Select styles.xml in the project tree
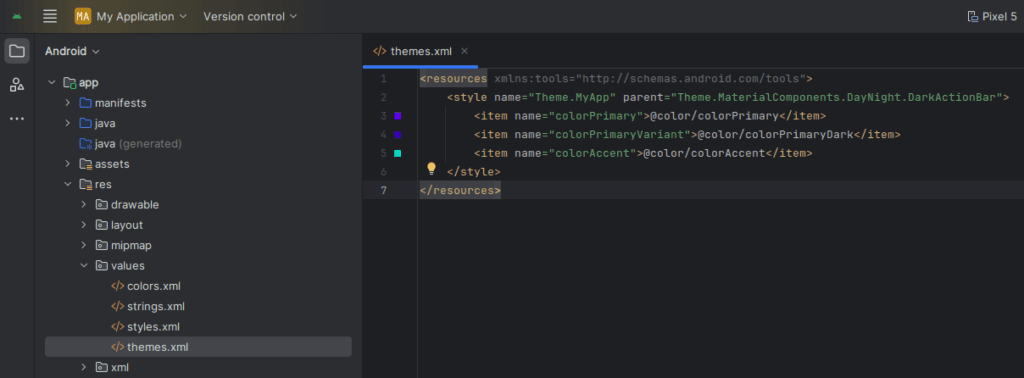 tap(153, 326)
